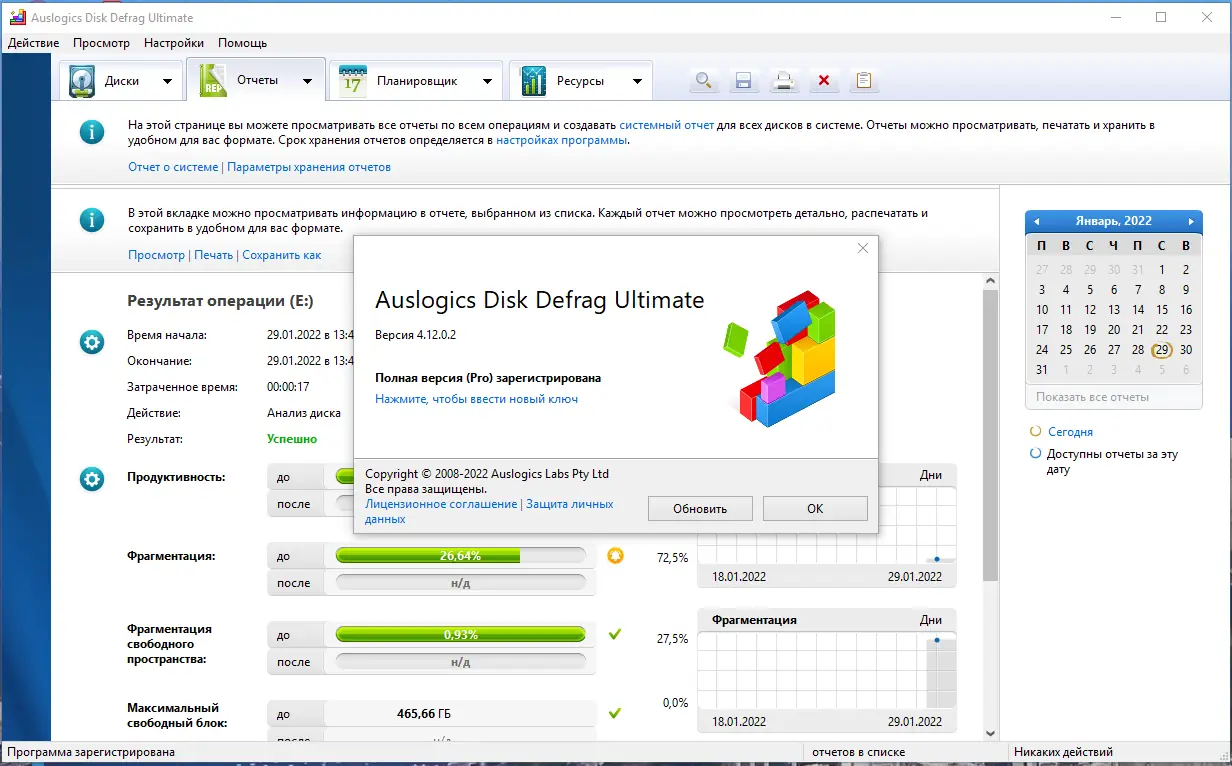Select calendar day 29 January
This screenshot has width=1232, height=766.
pyautogui.click(x=1161, y=350)
